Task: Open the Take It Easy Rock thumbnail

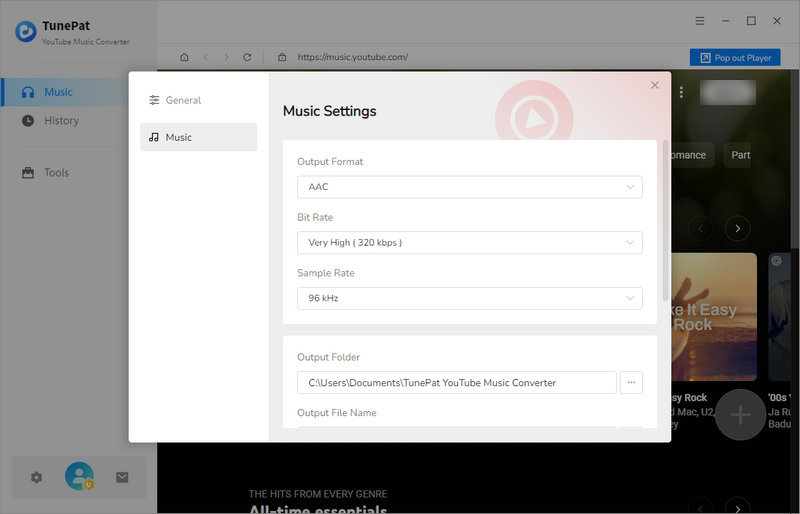Action: point(714,317)
